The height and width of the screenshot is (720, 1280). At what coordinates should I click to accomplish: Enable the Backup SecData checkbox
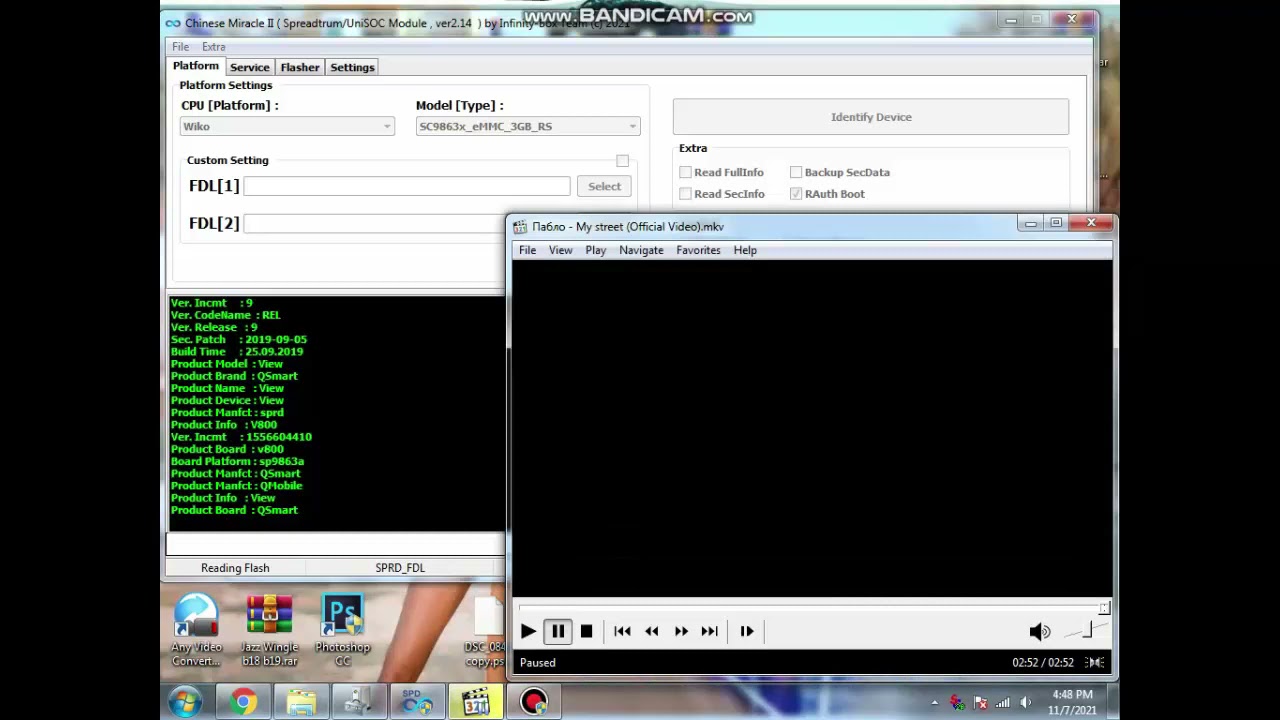point(796,172)
